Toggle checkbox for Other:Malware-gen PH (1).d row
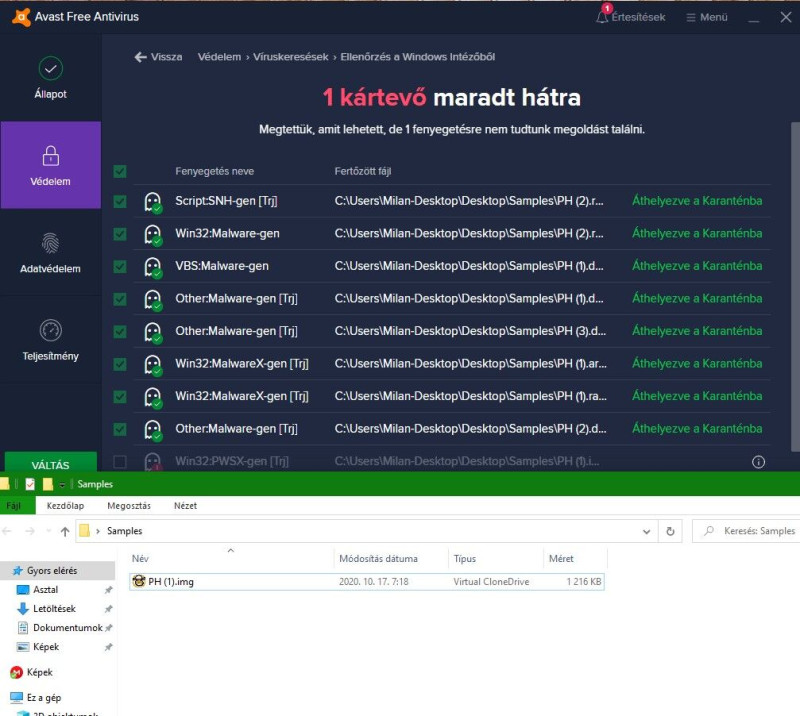This screenshot has width=800, height=716. [120, 299]
